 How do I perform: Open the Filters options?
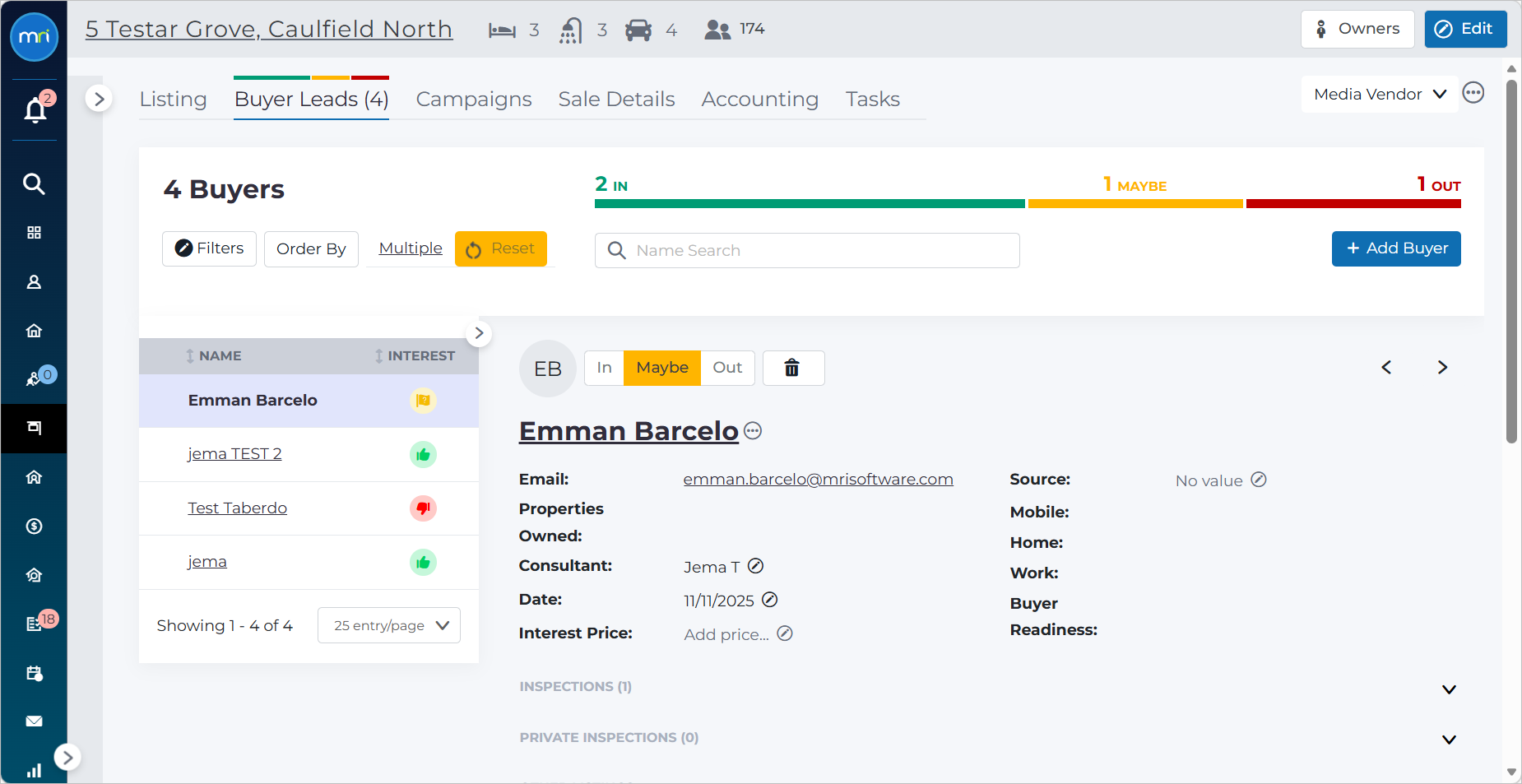tap(209, 248)
